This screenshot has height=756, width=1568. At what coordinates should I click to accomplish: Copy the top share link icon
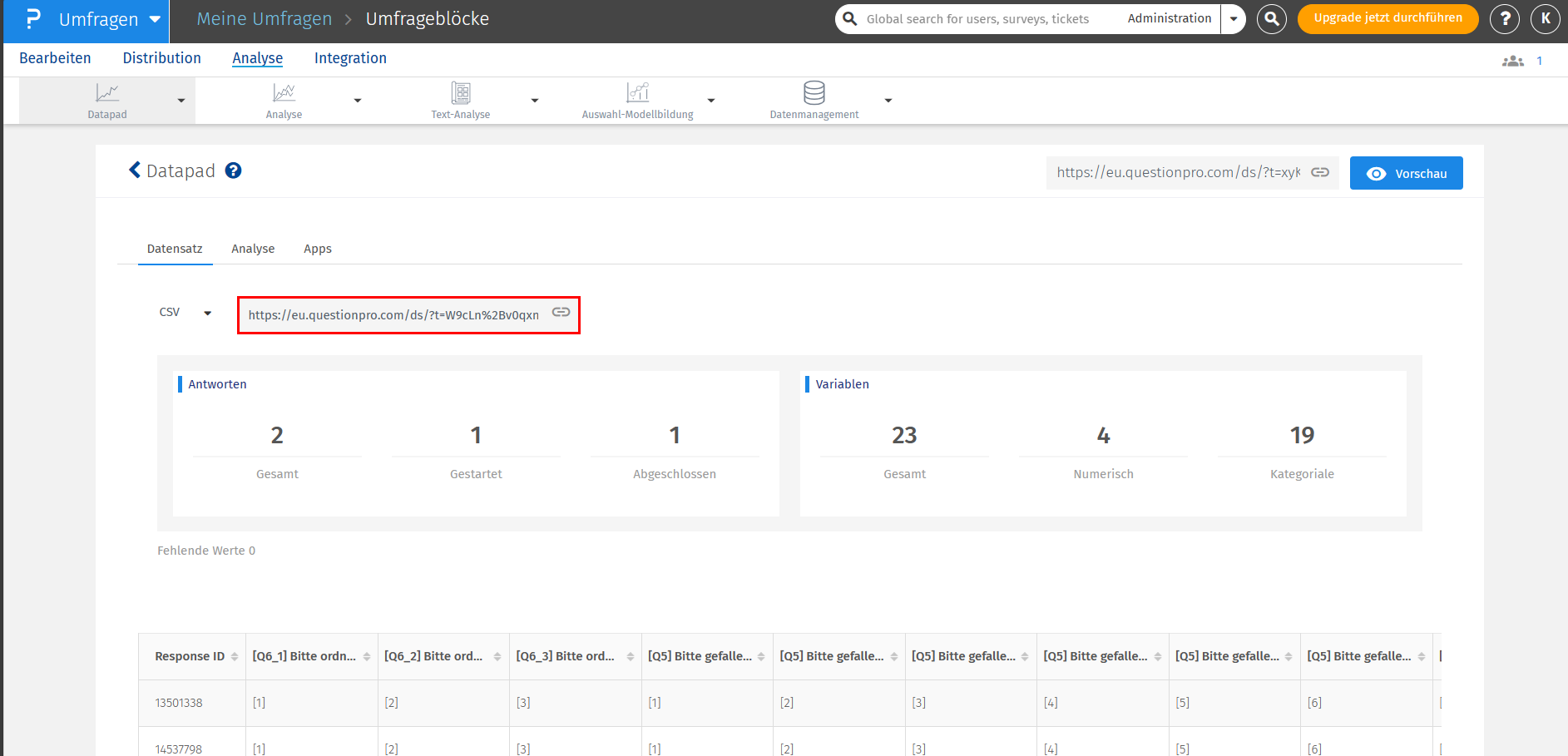1320,172
